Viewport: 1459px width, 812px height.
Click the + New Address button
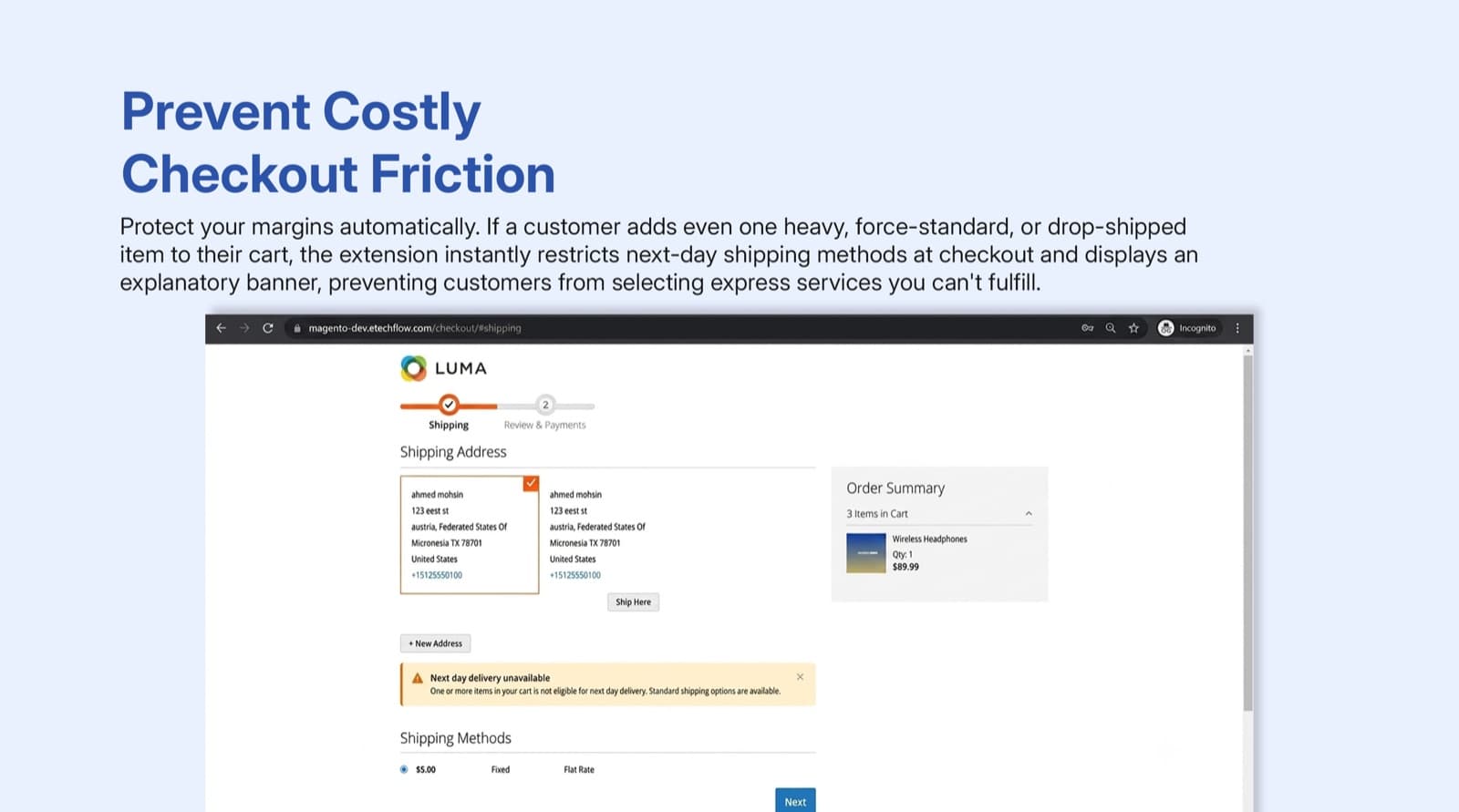pos(435,643)
